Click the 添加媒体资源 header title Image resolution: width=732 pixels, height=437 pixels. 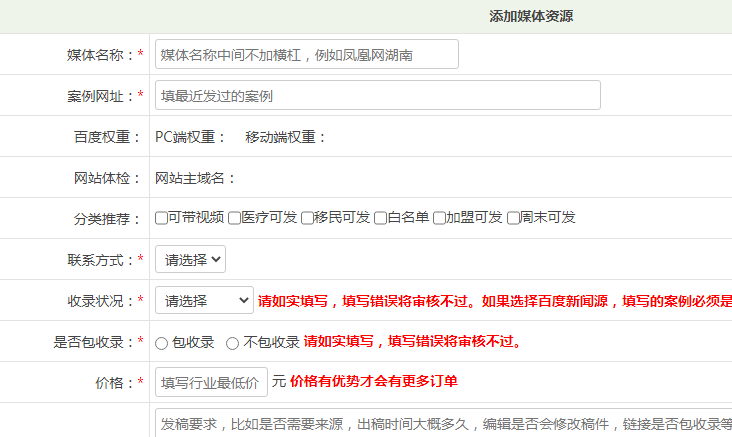pyautogui.click(x=531, y=16)
